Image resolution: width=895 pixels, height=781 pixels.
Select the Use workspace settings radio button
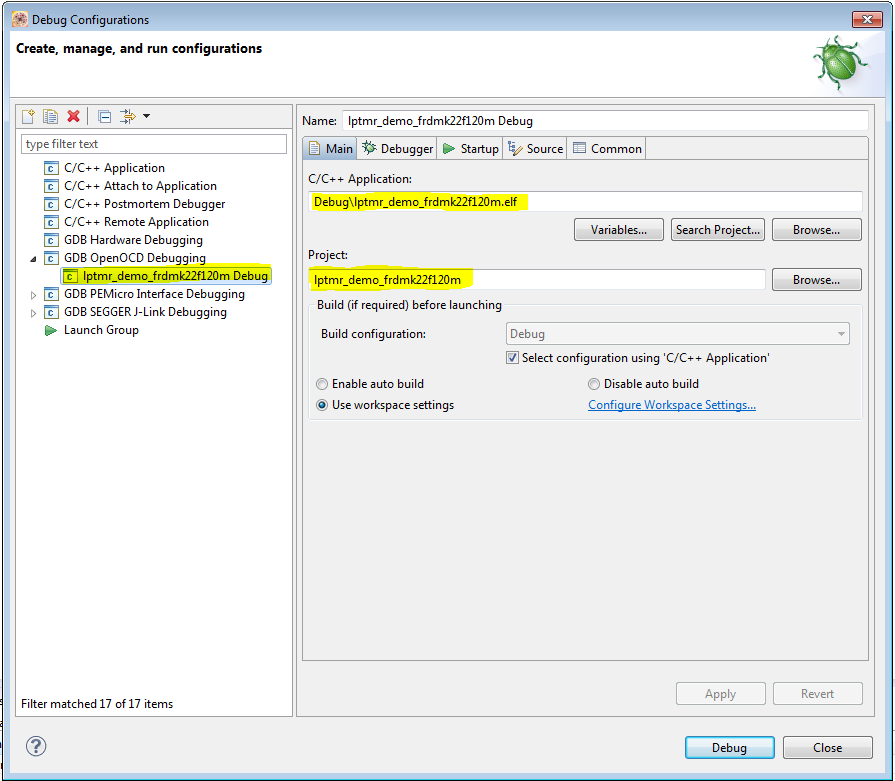pos(322,405)
